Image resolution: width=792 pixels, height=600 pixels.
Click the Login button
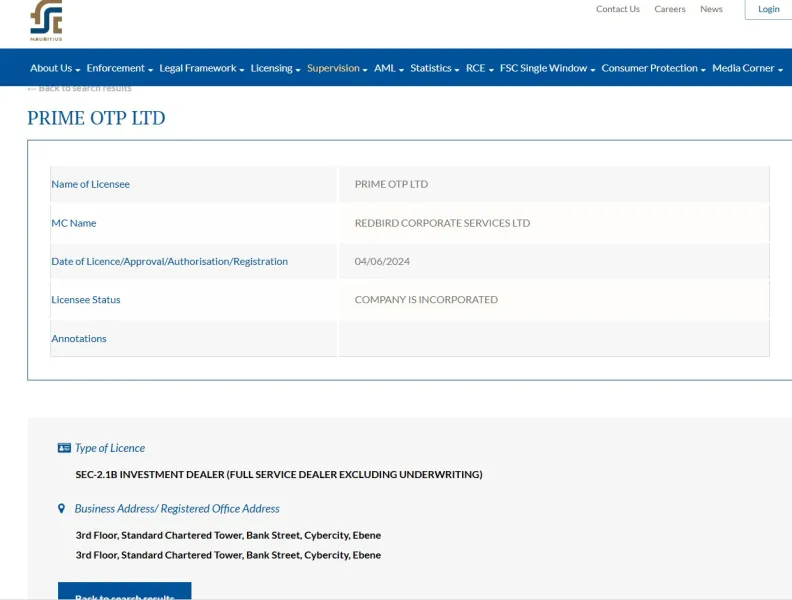click(768, 9)
